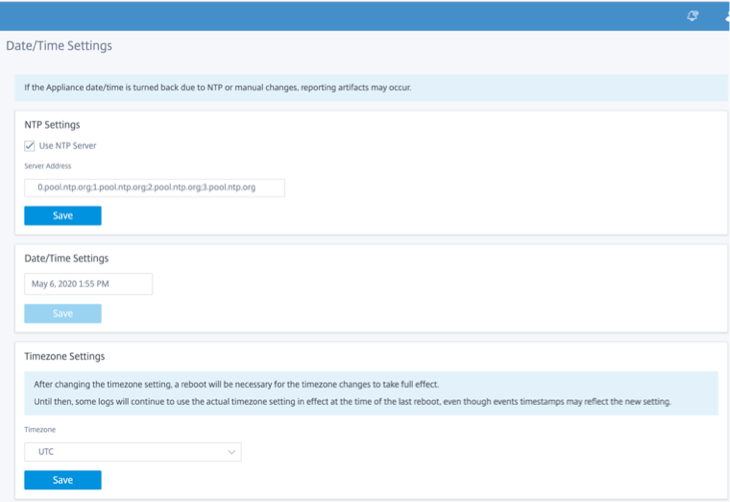Open the notifications bell icon
The image size is (730, 502).
(692, 16)
